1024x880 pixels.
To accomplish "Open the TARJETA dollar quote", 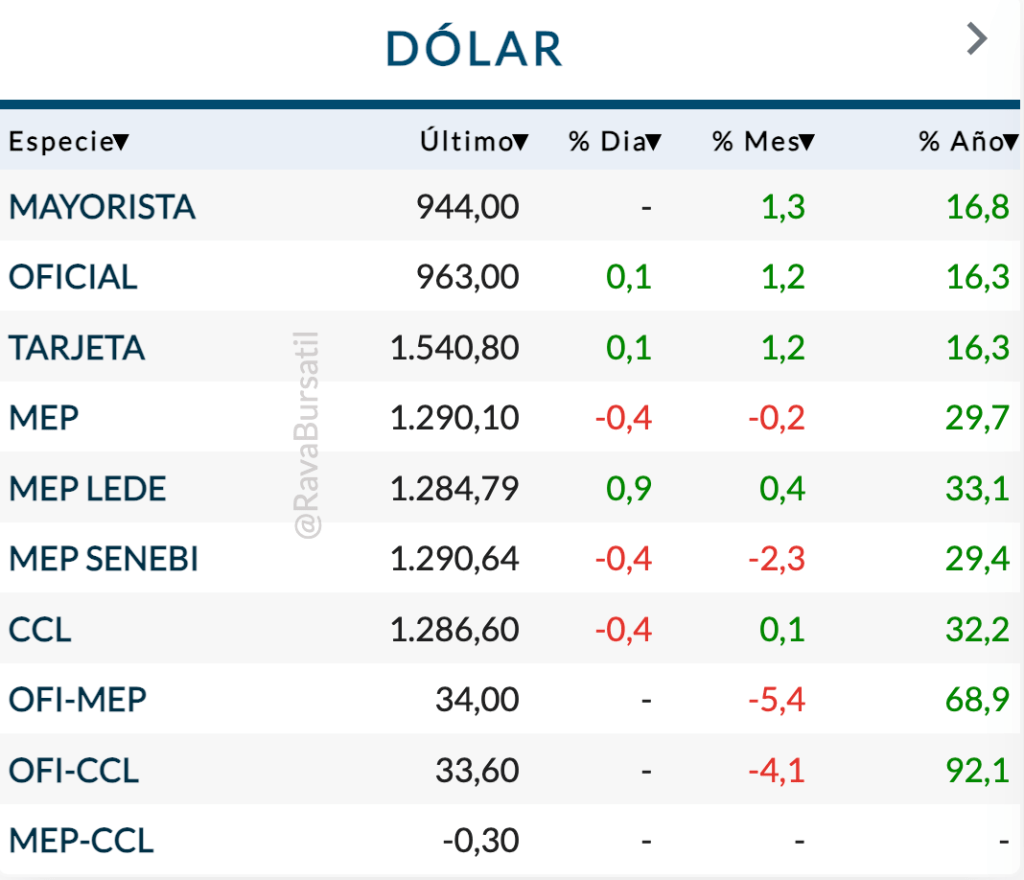I will click(77, 348).
